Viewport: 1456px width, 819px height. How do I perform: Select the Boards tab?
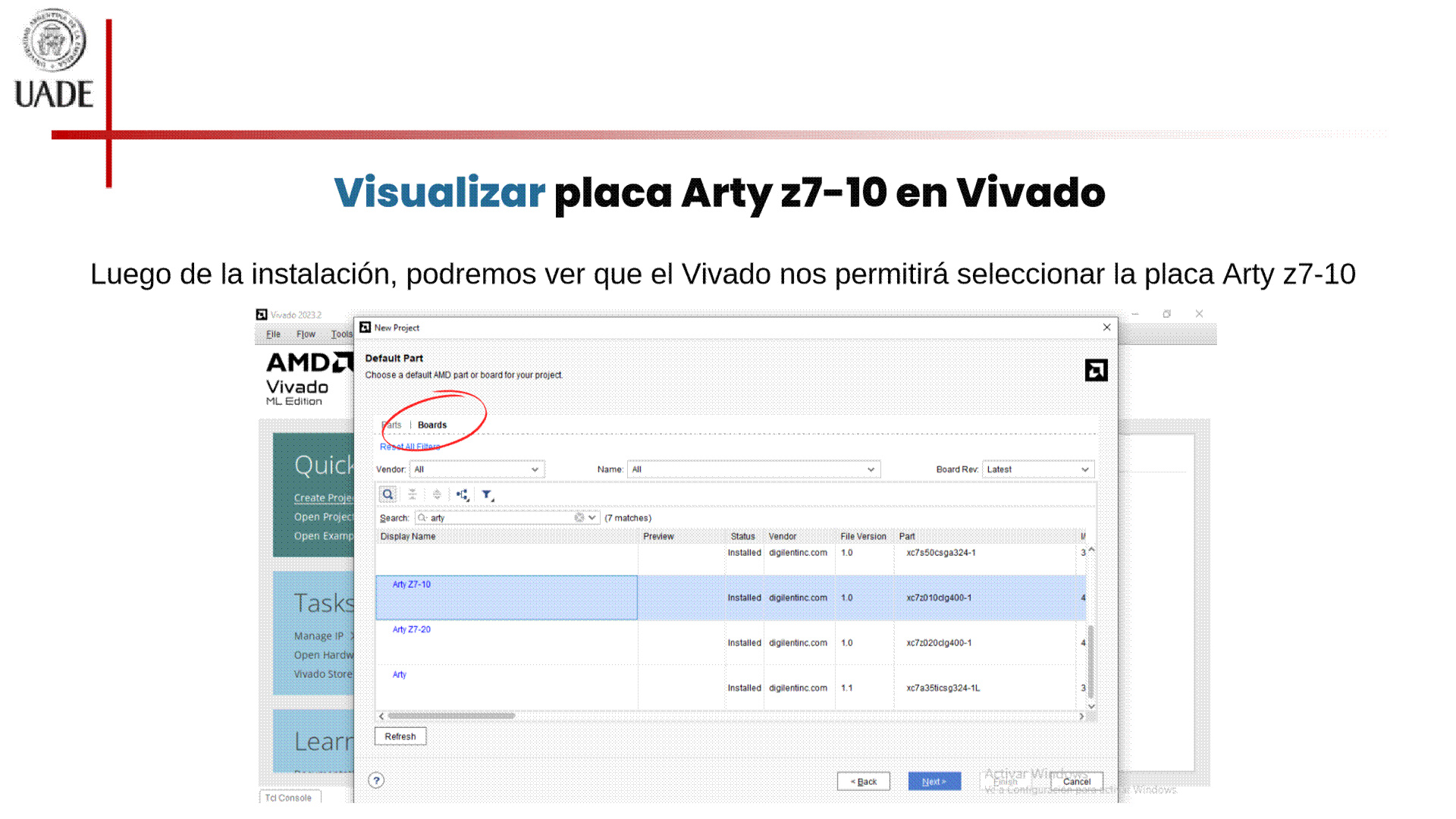[x=432, y=425]
